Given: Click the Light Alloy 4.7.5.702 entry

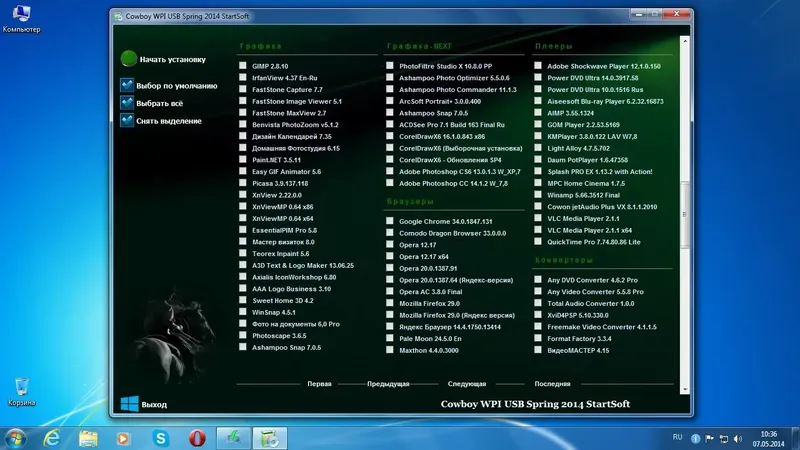Looking at the screenshot, I should point(578,148).
